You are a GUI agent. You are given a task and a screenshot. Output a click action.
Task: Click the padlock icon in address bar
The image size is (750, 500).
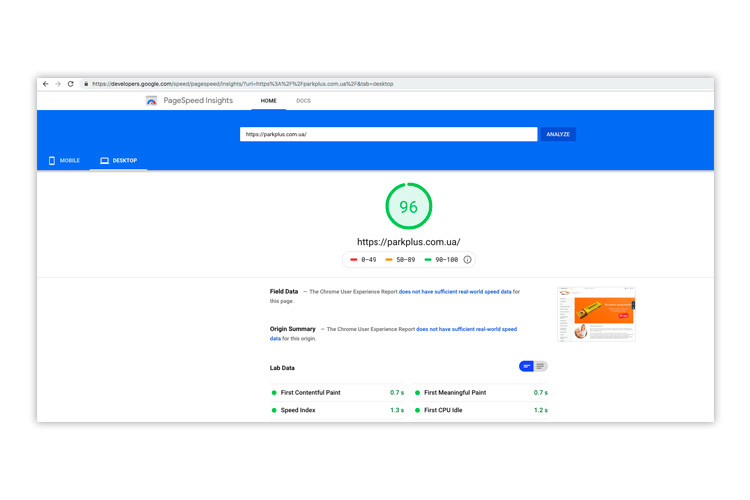(x=86, y=84)
